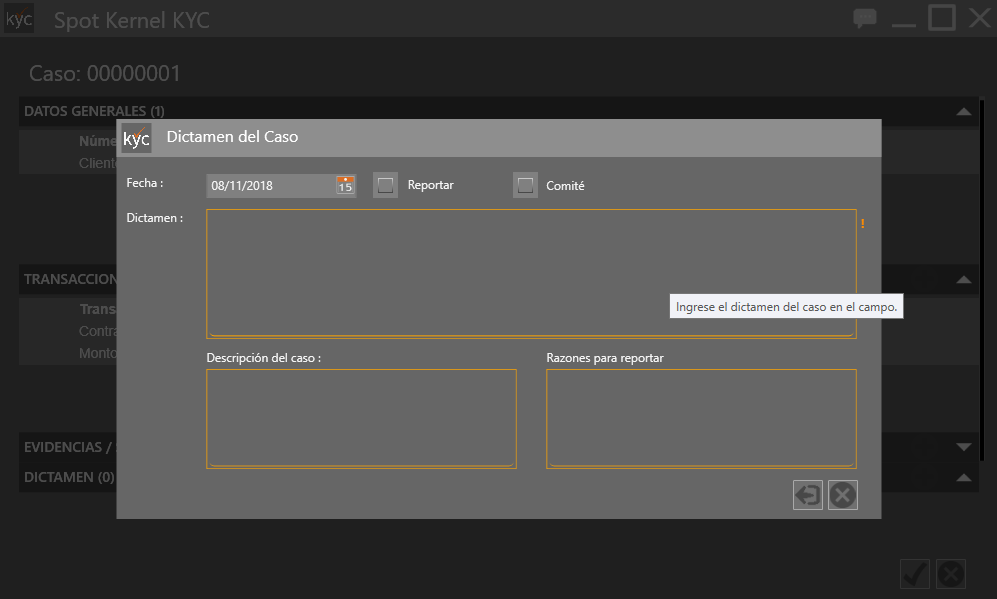
Task: Collapse the Dictamen section arrow
Action: [963, 478]
